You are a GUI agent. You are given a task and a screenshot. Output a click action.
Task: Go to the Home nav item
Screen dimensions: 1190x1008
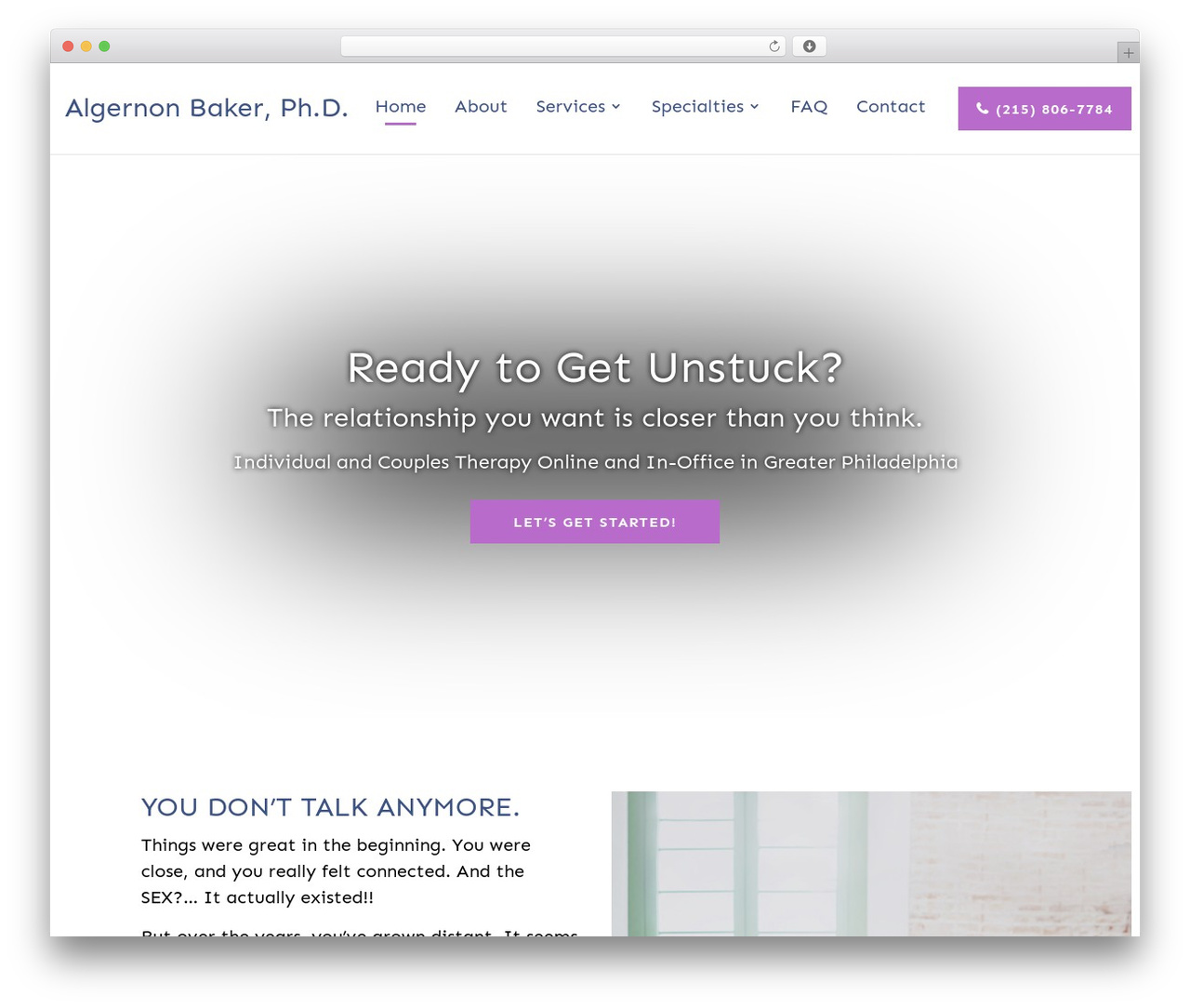[x=401, y=107]
